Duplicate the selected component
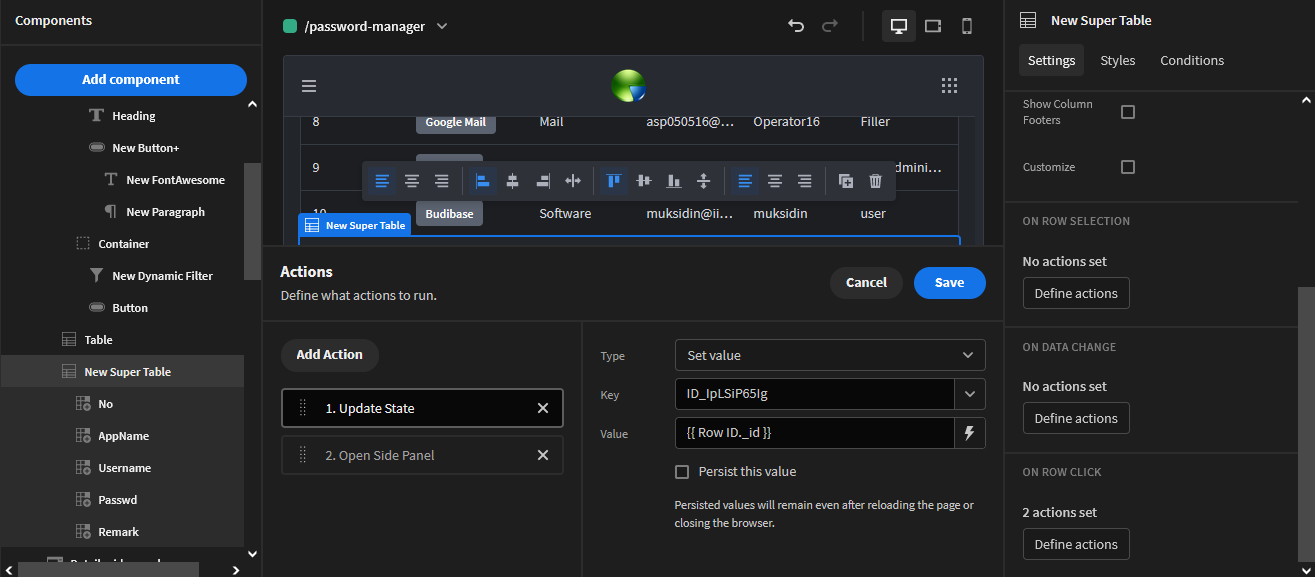The image size is (1315, 577). [846, 181]
